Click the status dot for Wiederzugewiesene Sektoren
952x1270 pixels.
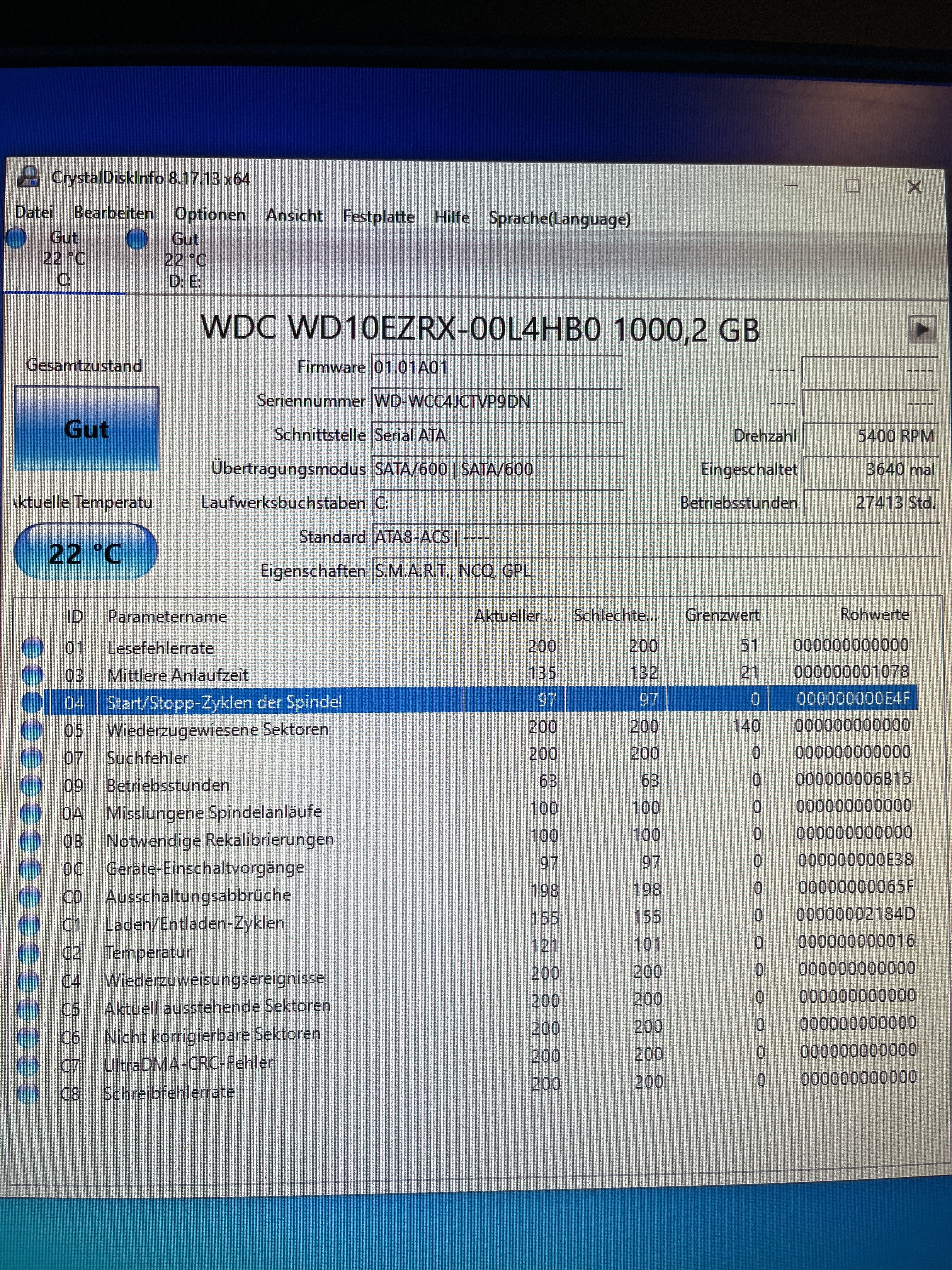coord(31,730)
